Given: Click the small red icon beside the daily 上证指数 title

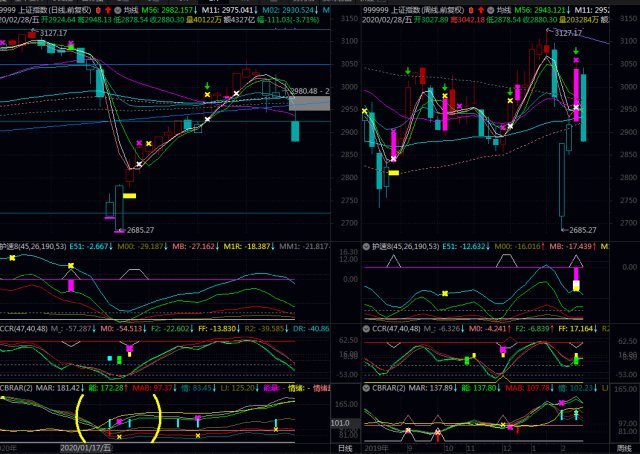Looking at the screenshot, I should pyautogui.click(x=98, y=10).
